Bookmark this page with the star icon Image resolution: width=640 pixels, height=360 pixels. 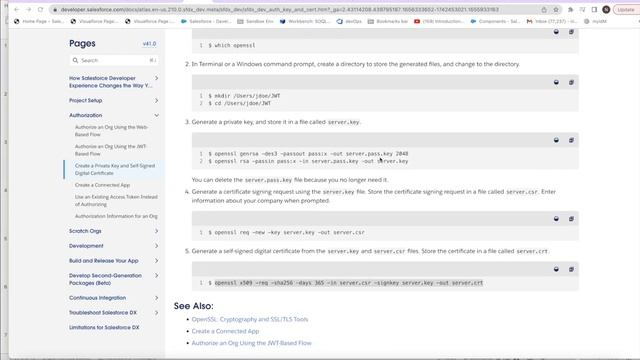click(556, 9)
